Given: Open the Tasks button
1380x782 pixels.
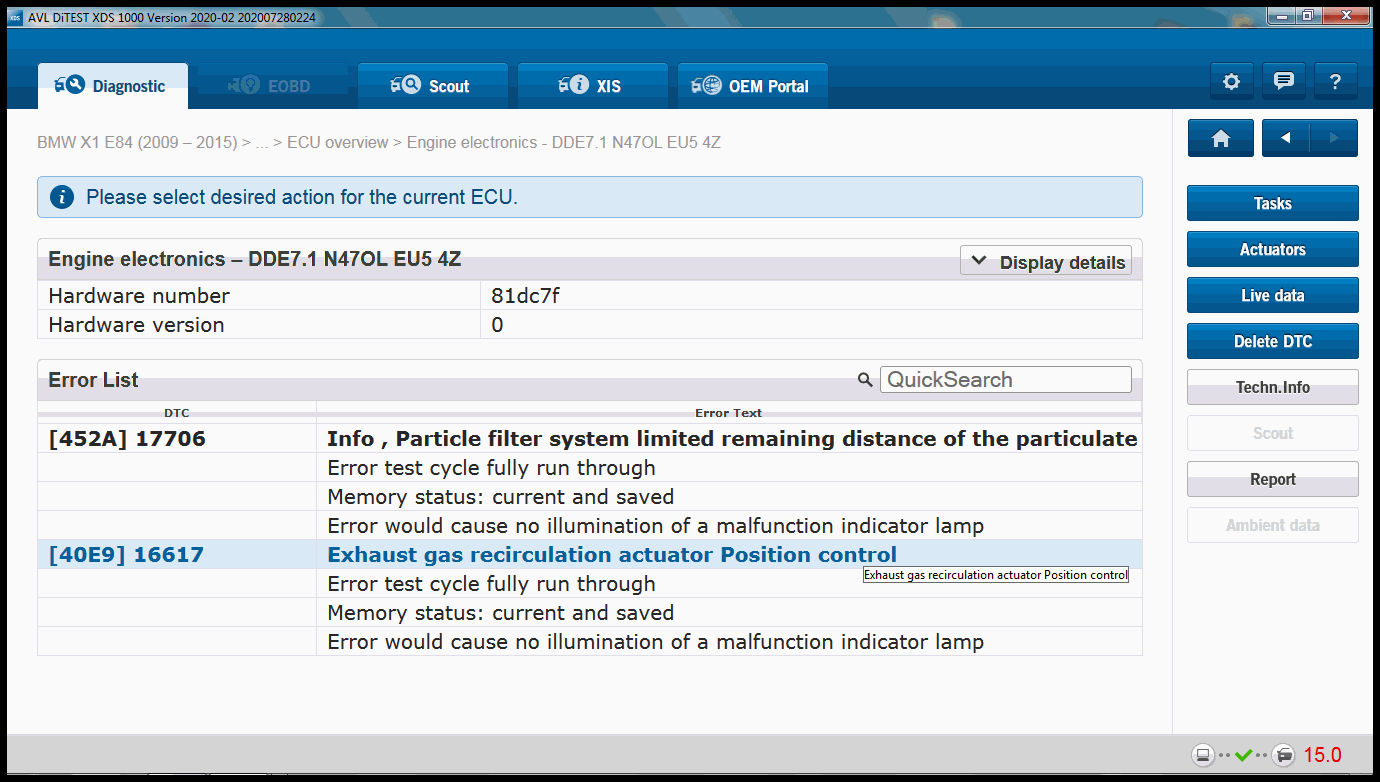Looking at the screenshot, I should 1273,203.
